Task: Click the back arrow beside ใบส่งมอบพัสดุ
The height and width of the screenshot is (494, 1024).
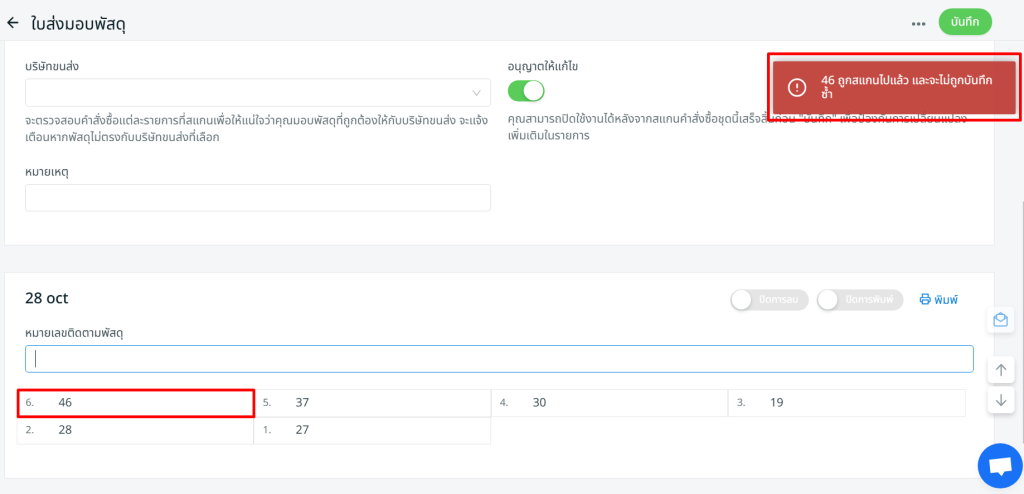Action: (x=13, y=22)
